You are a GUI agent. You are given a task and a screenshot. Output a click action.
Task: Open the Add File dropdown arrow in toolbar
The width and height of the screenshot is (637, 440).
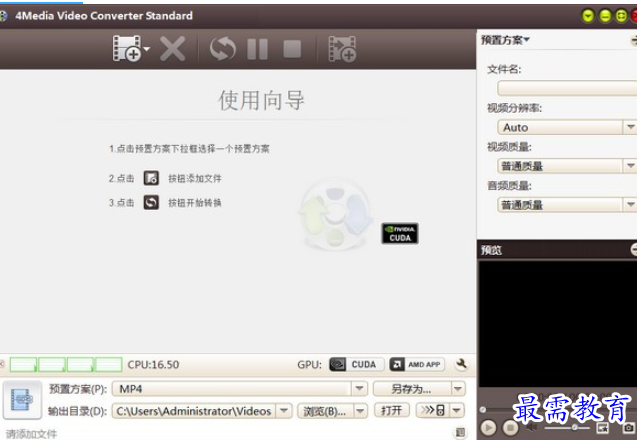[x=147, y=49]
